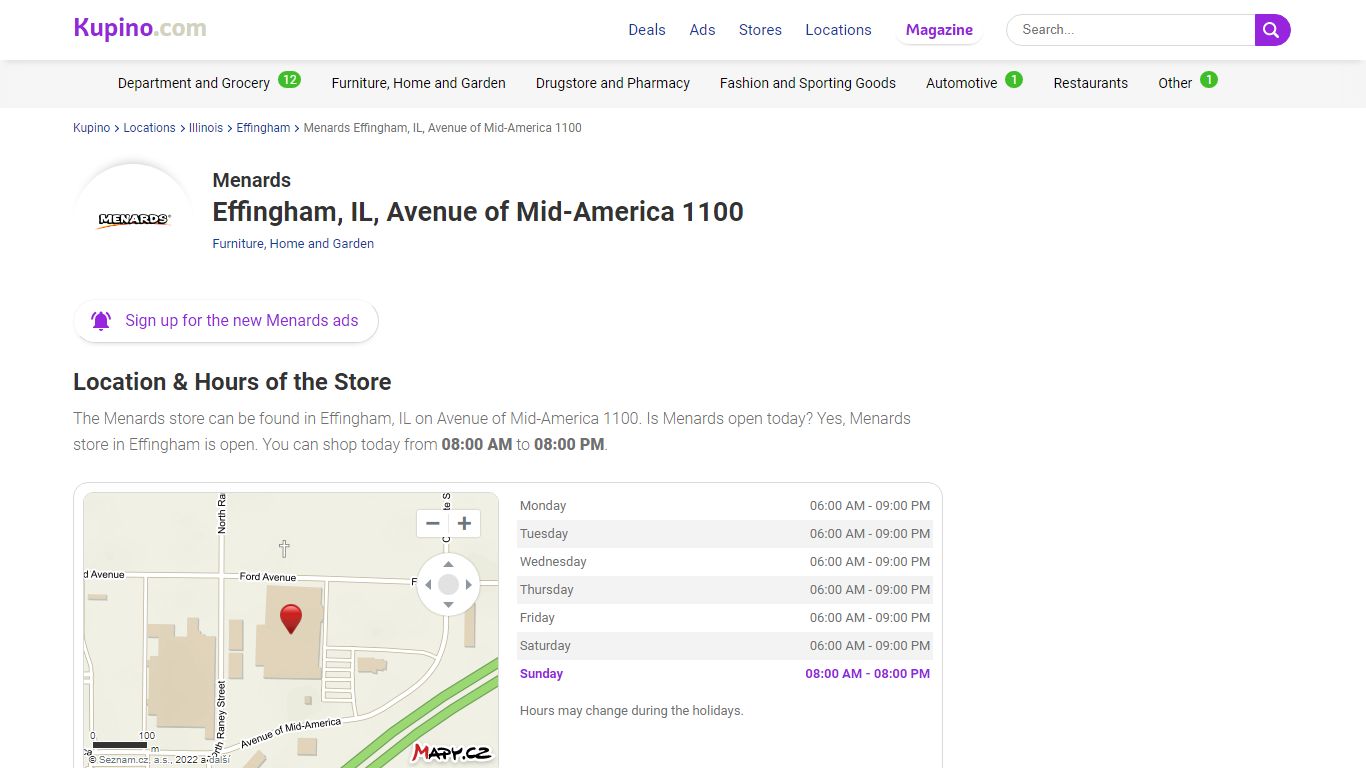Select Drugstore and Pharmacy category
This screenshot has width=1366, height=768.
point(613,83)
